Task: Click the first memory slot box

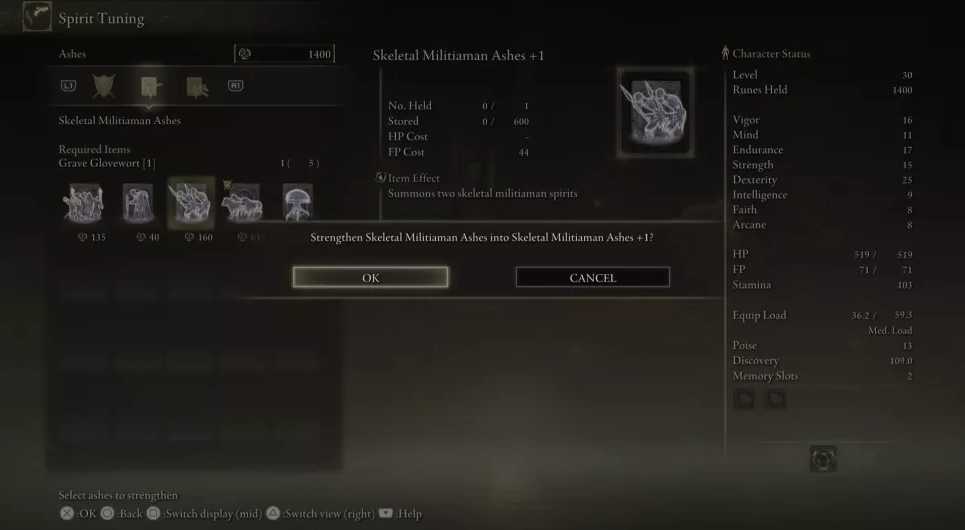Action: pyautogui.click(x=744, y=399)
